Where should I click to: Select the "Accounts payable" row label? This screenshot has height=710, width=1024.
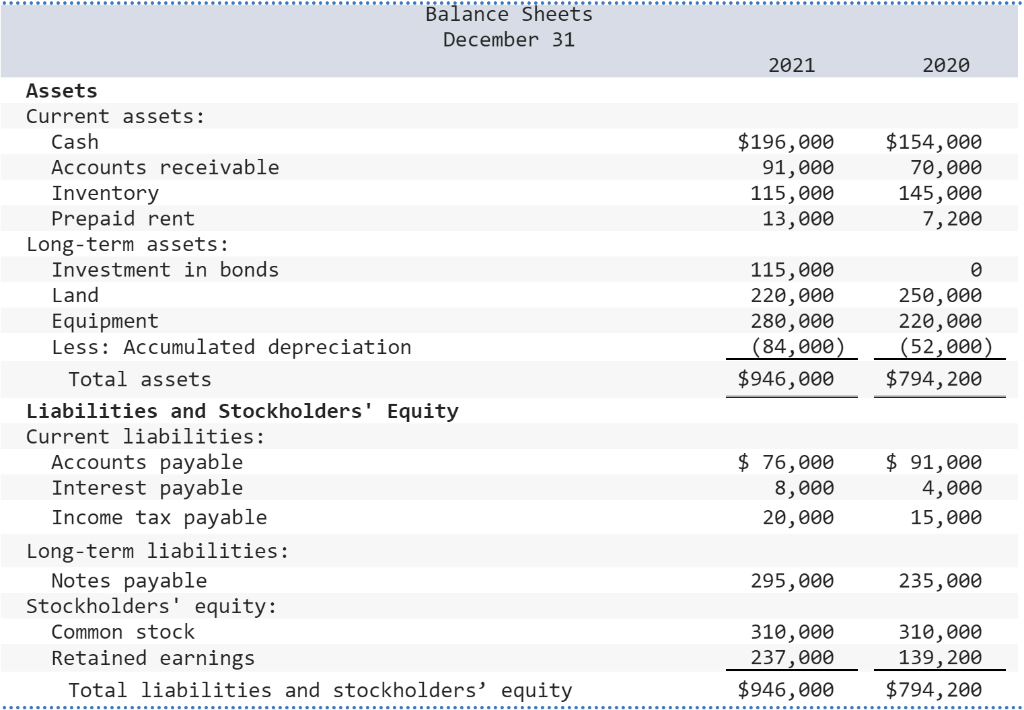pos(147,462)
